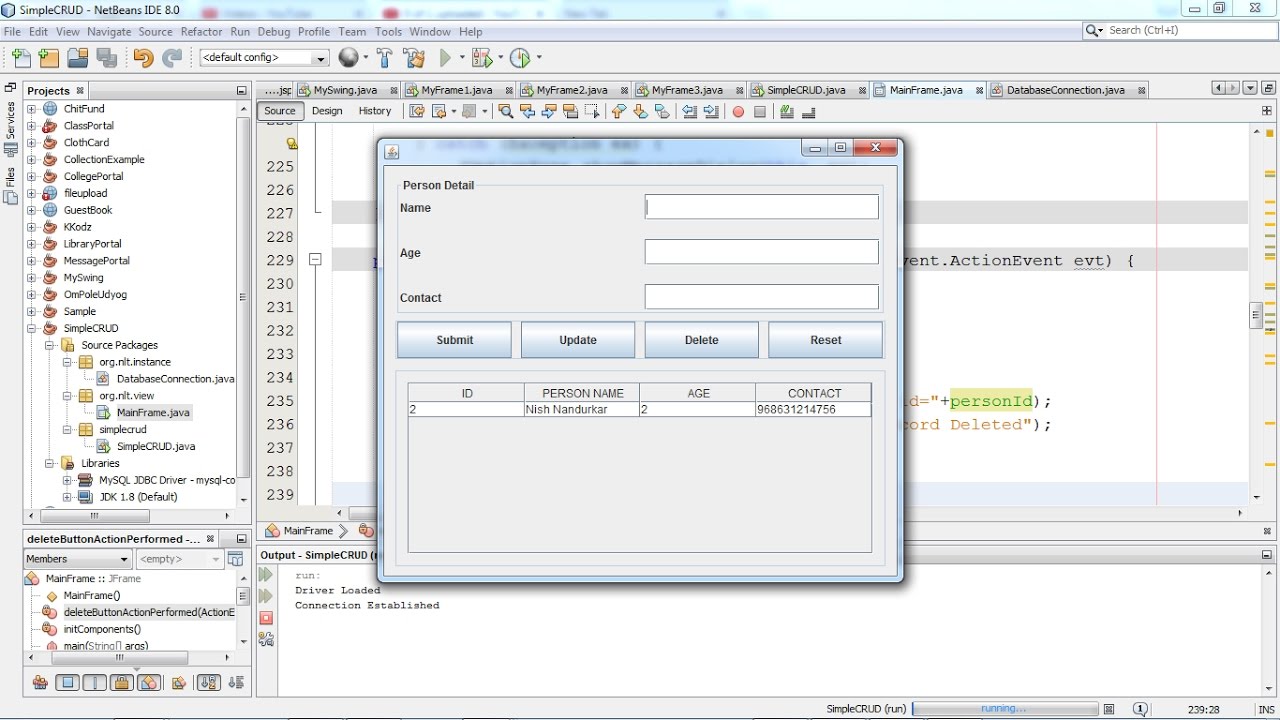Click the New Project toolbar icon
The image size is (1280, 720).
[x=49, y=58]
